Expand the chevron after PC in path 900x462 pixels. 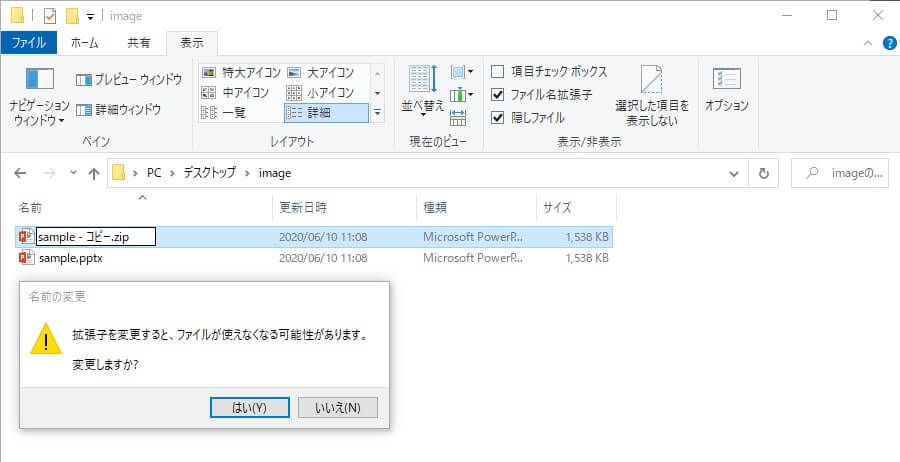tap(173, 173)
